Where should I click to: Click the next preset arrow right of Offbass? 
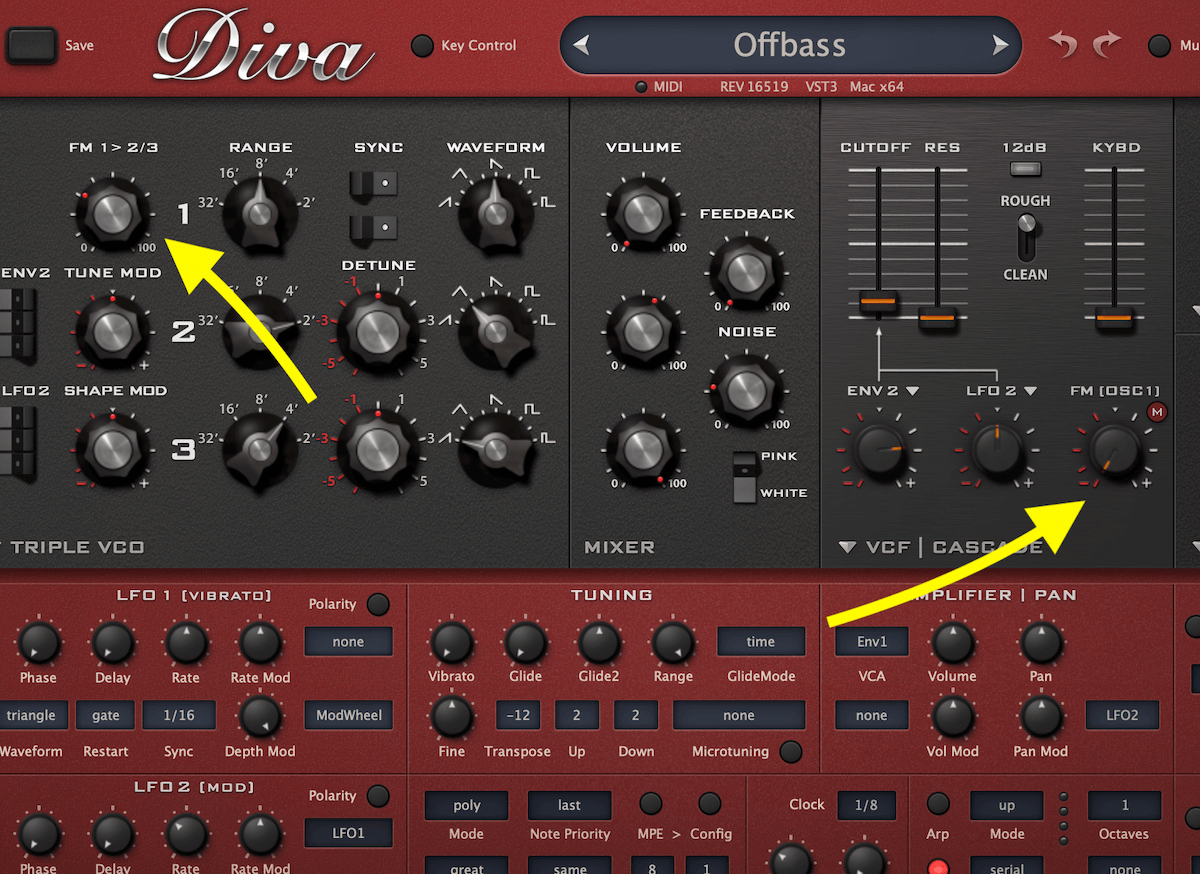[999, 45]
